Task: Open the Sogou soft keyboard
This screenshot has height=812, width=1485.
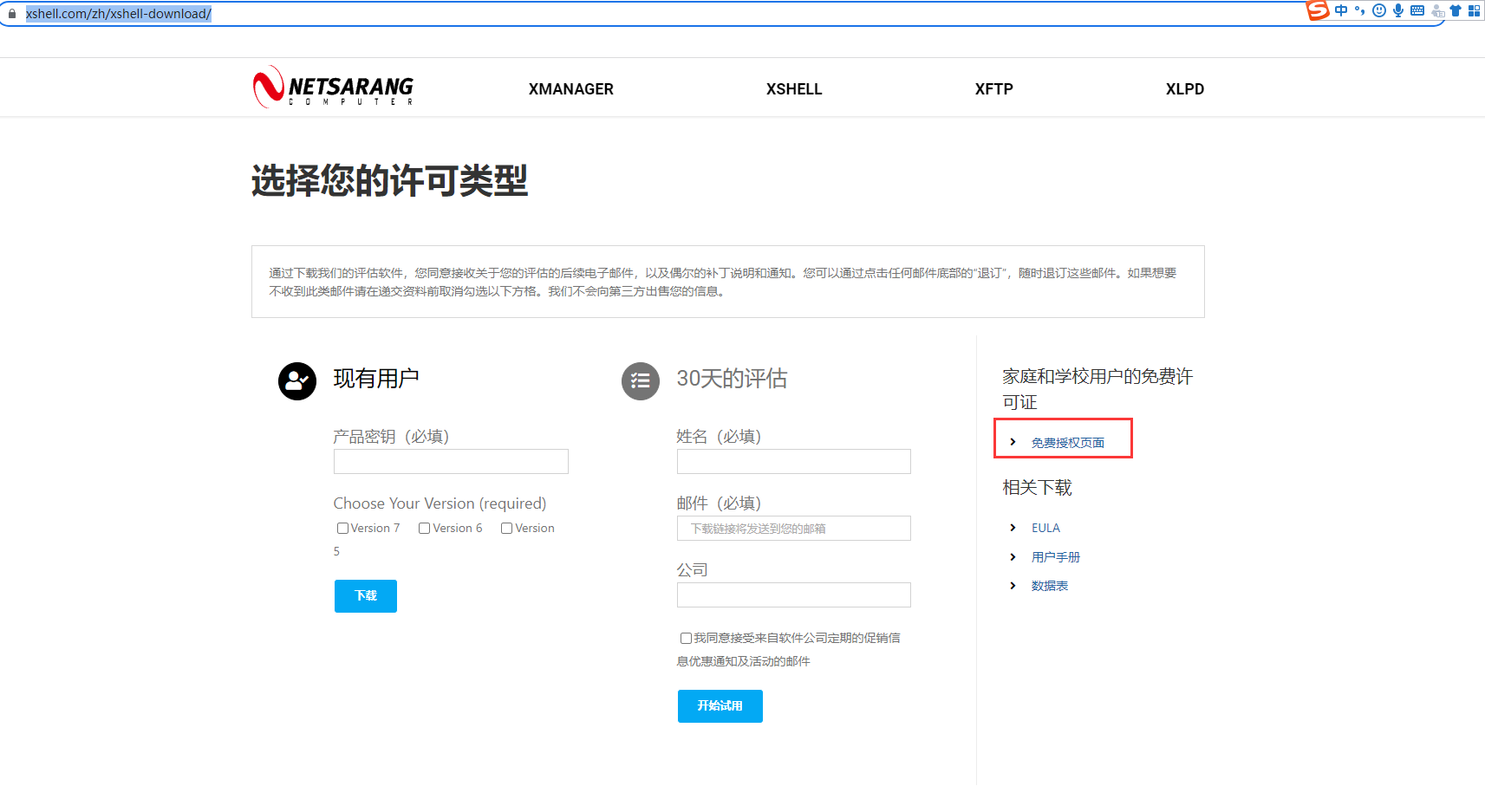Action: click(1417, 10)
